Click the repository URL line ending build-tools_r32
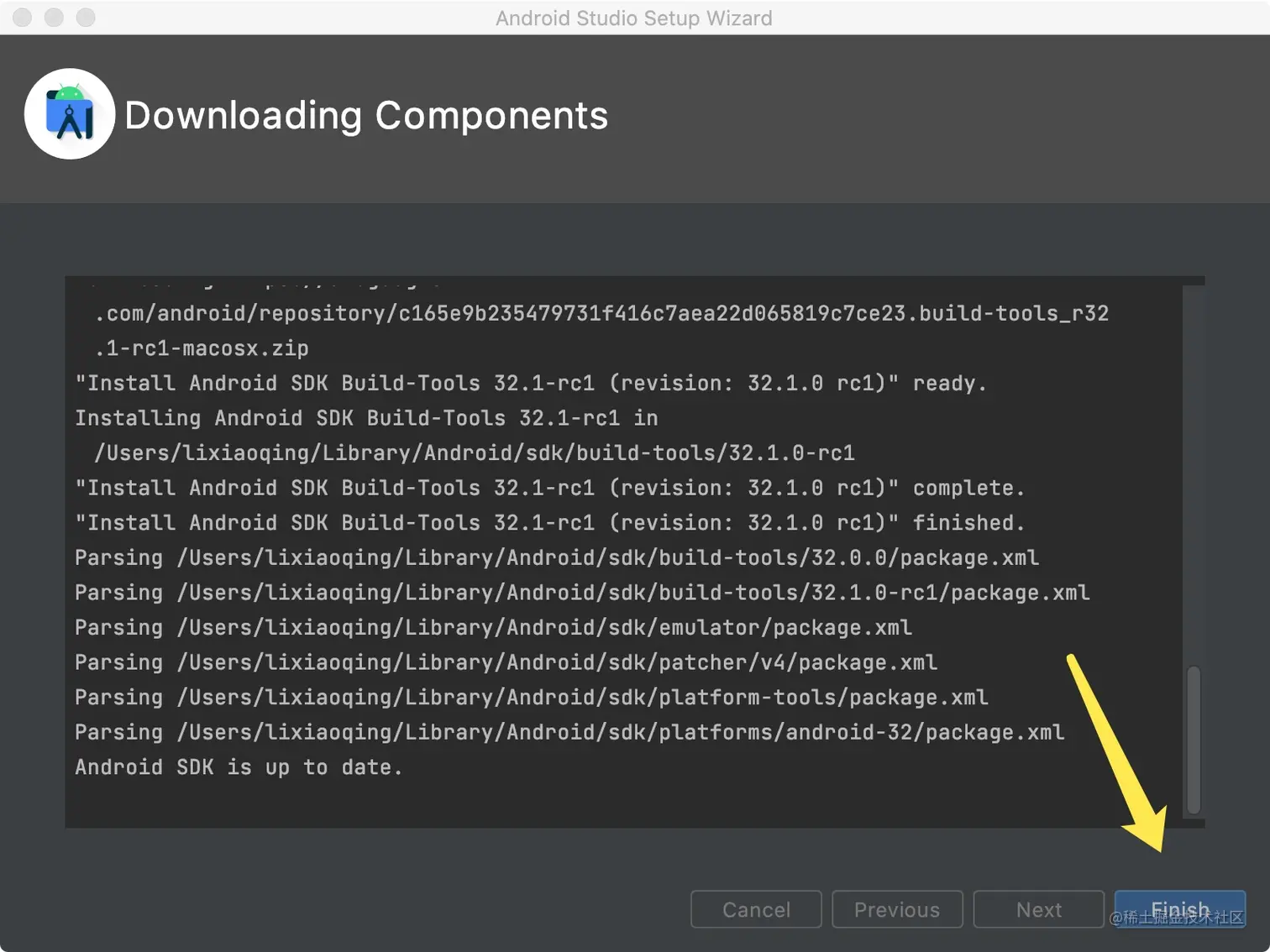The width and height of the screenshot is (1270, 952). tap(601, 313)
